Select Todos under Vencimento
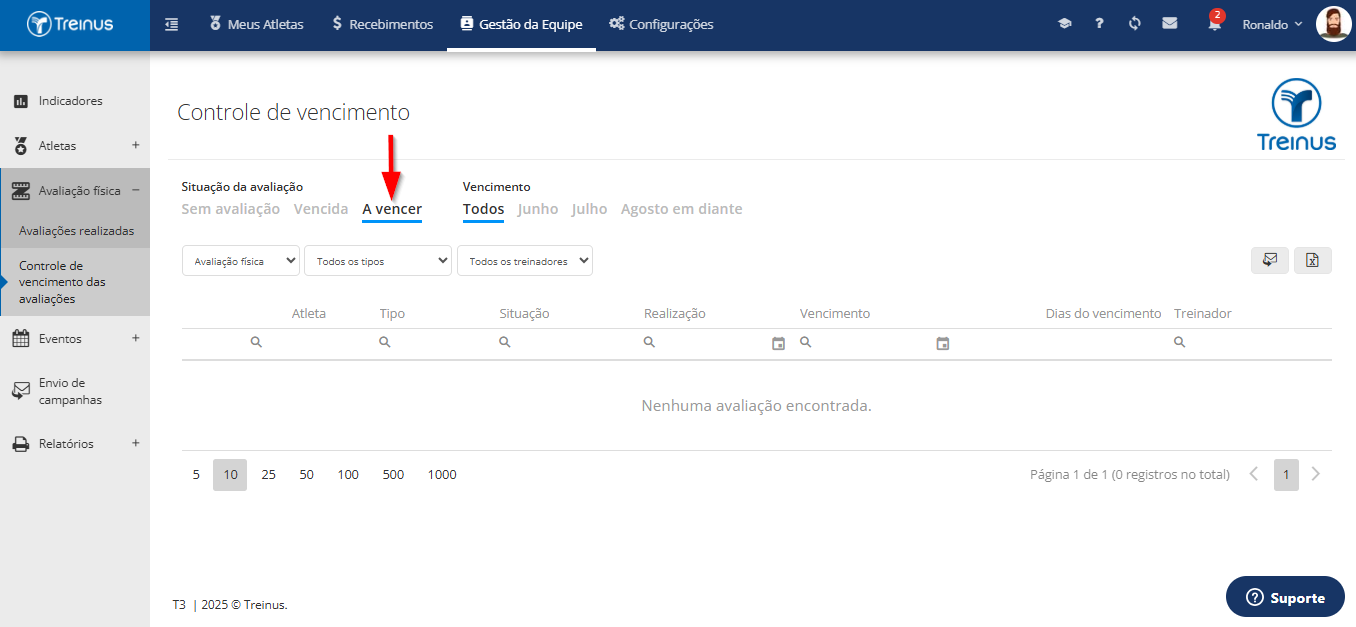The width and height of the screenshot is (1356, 627). (483, 209)
